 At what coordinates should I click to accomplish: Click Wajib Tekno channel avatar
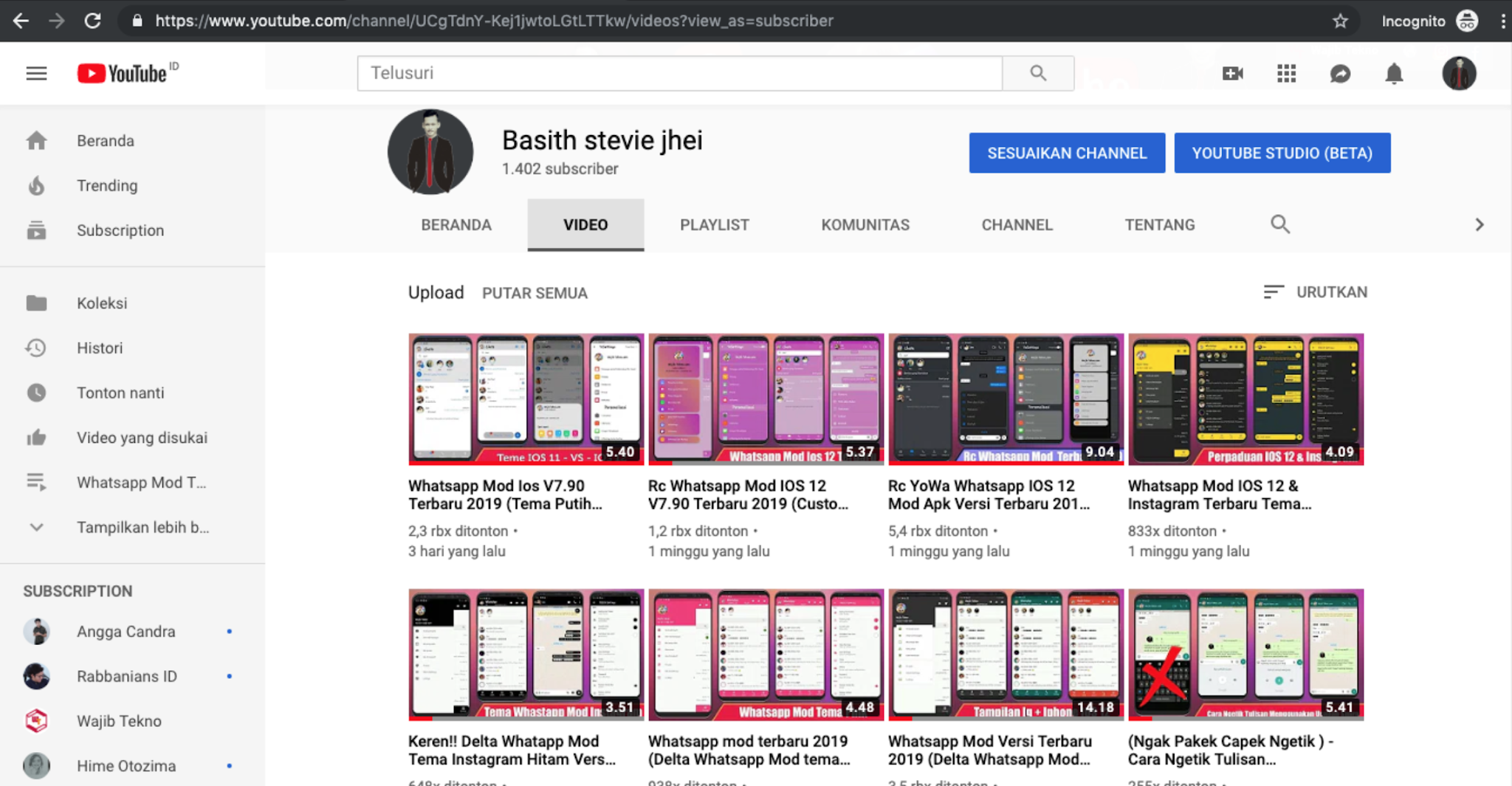(x=36, y=721)
